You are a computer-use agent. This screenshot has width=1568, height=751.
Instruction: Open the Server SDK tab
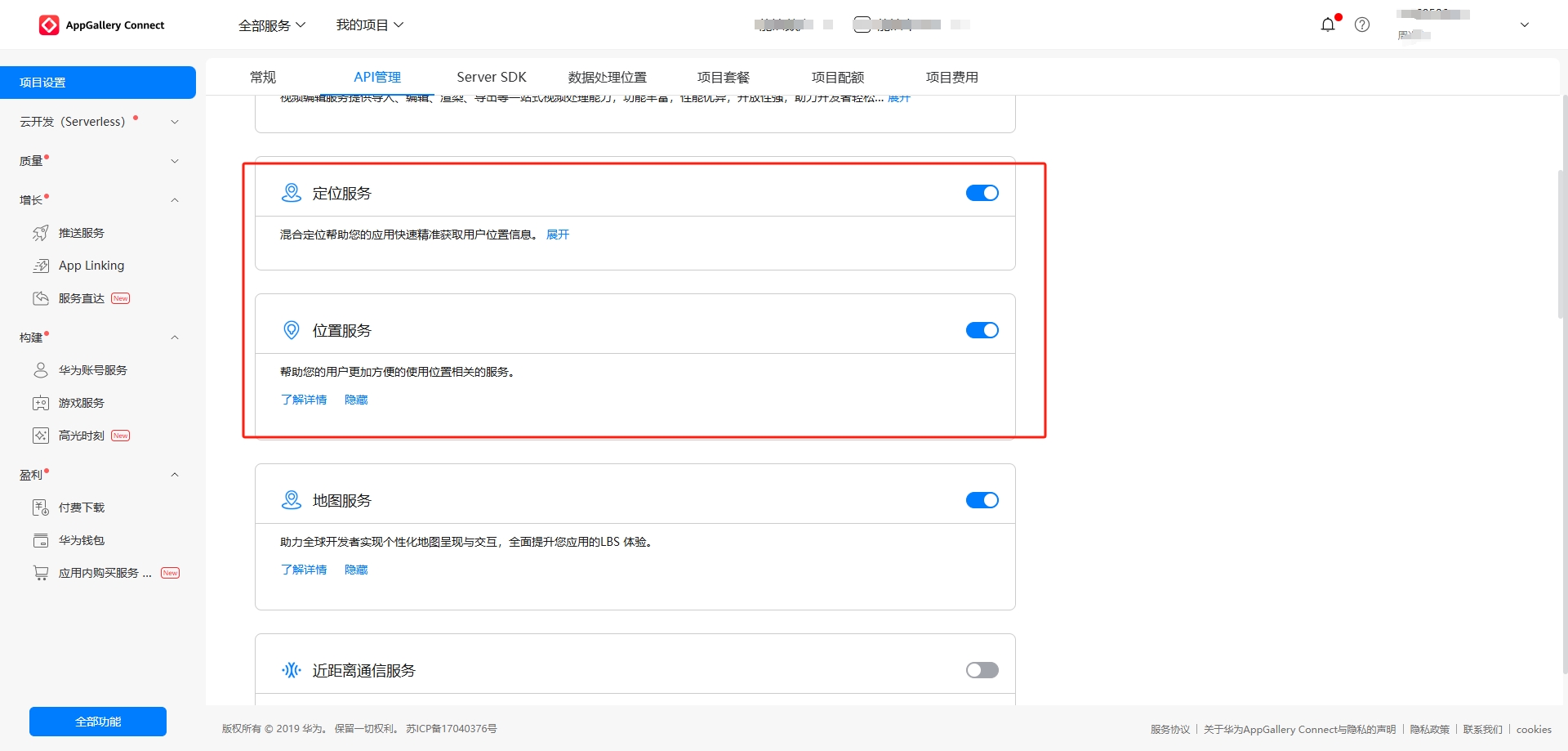click(x=492, y=77)
